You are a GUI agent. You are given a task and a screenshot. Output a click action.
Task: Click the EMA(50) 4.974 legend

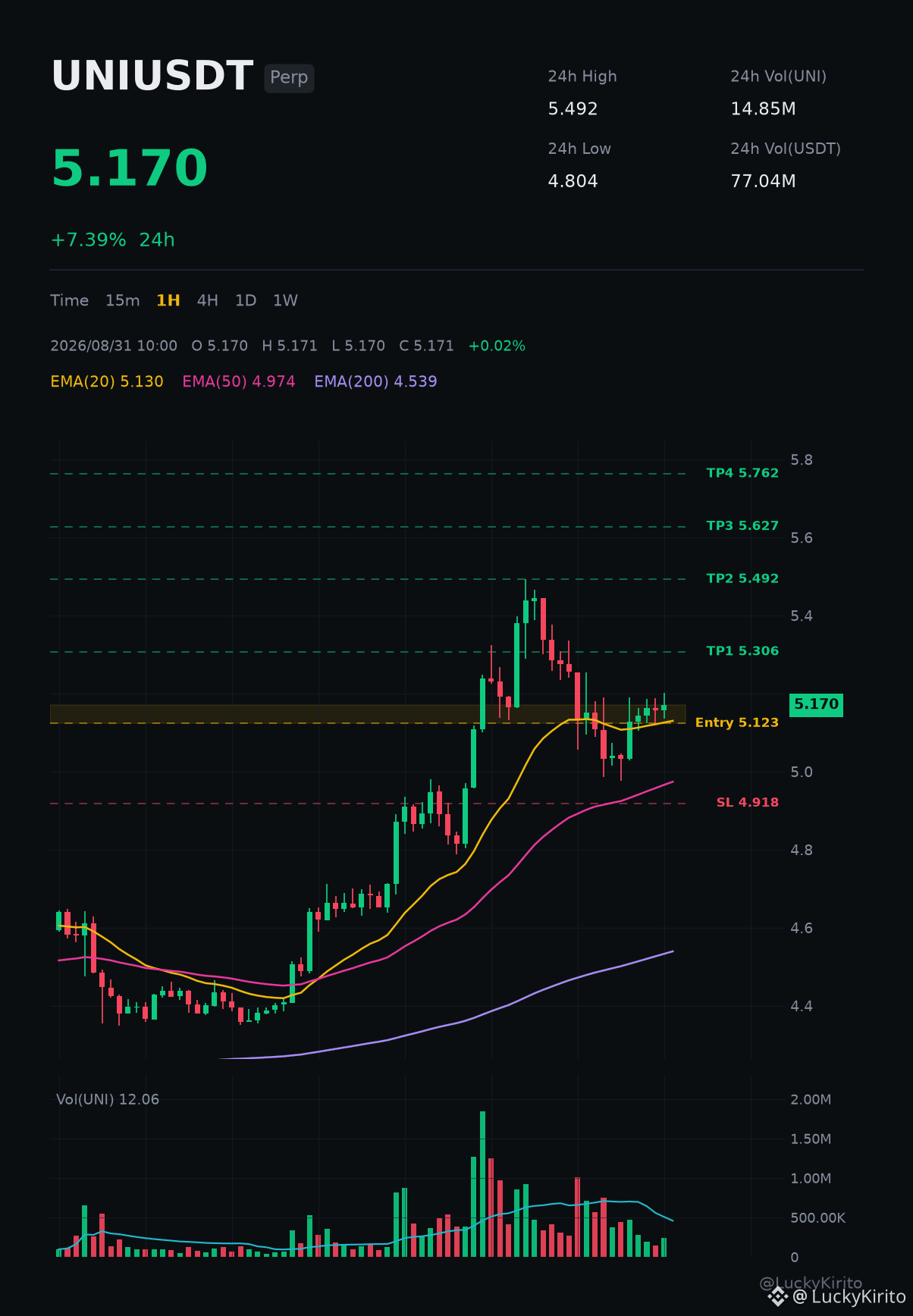coord(239,381)
